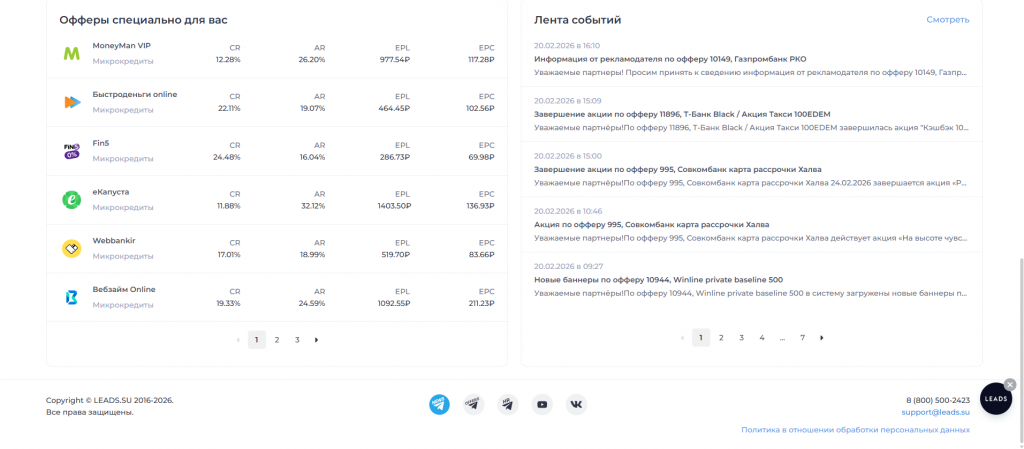The width and height of the screenshot is (1024, 449).
Task: Advance events feed with next-page arrow
Action: point(822,338)
